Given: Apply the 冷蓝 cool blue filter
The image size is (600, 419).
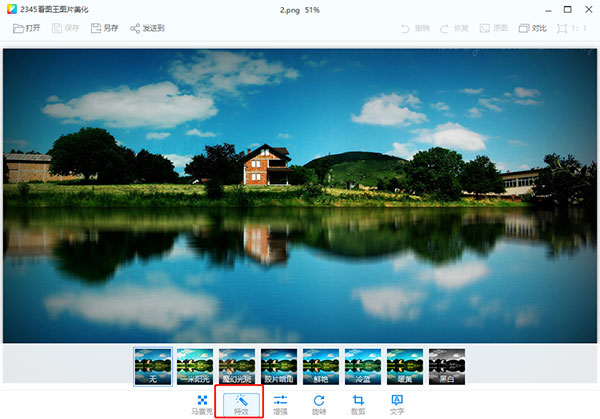Looking at the screenshot, I should point(363,367).
